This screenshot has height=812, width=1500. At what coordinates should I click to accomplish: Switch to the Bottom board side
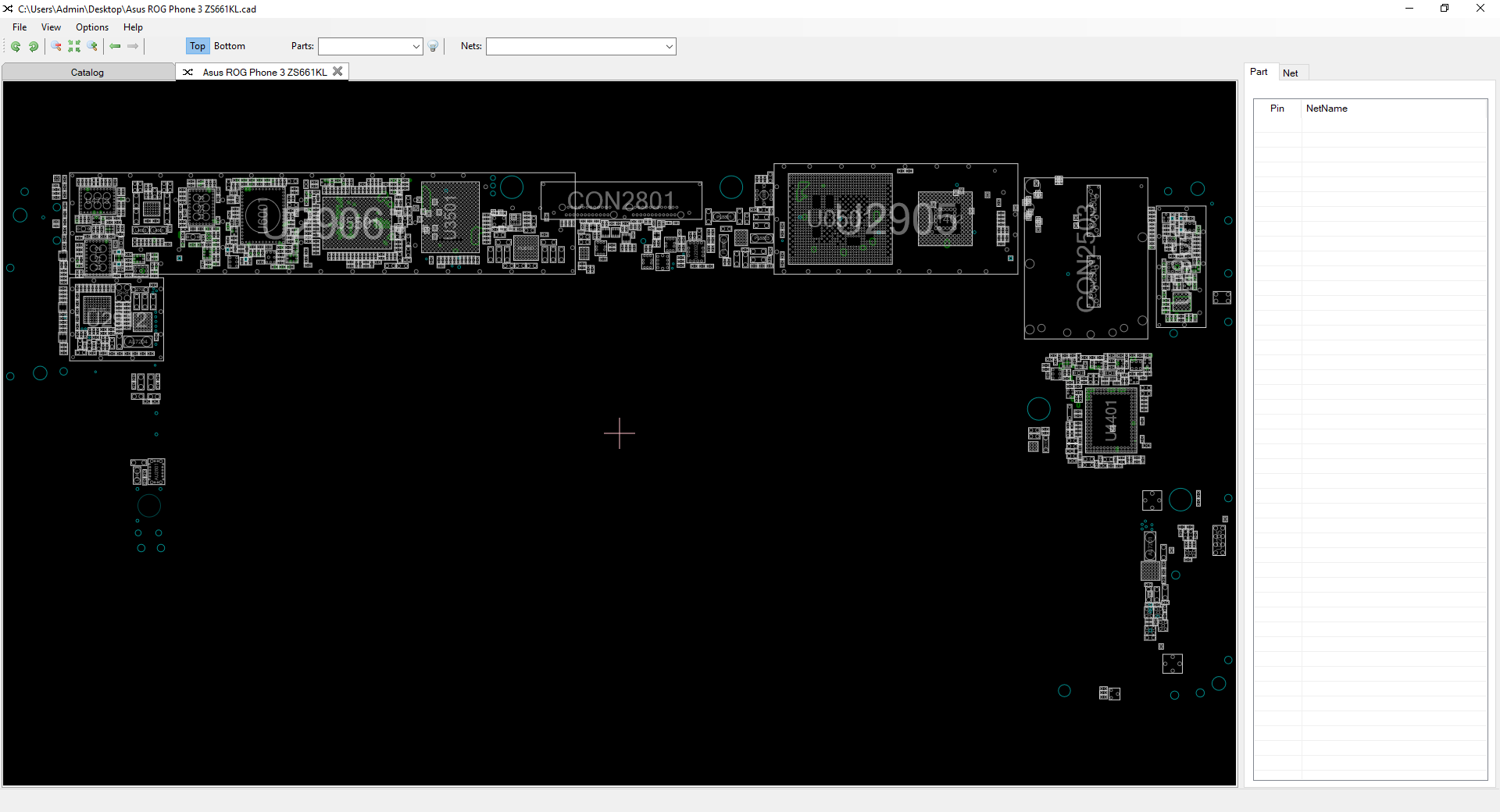(x=230, y=46)
